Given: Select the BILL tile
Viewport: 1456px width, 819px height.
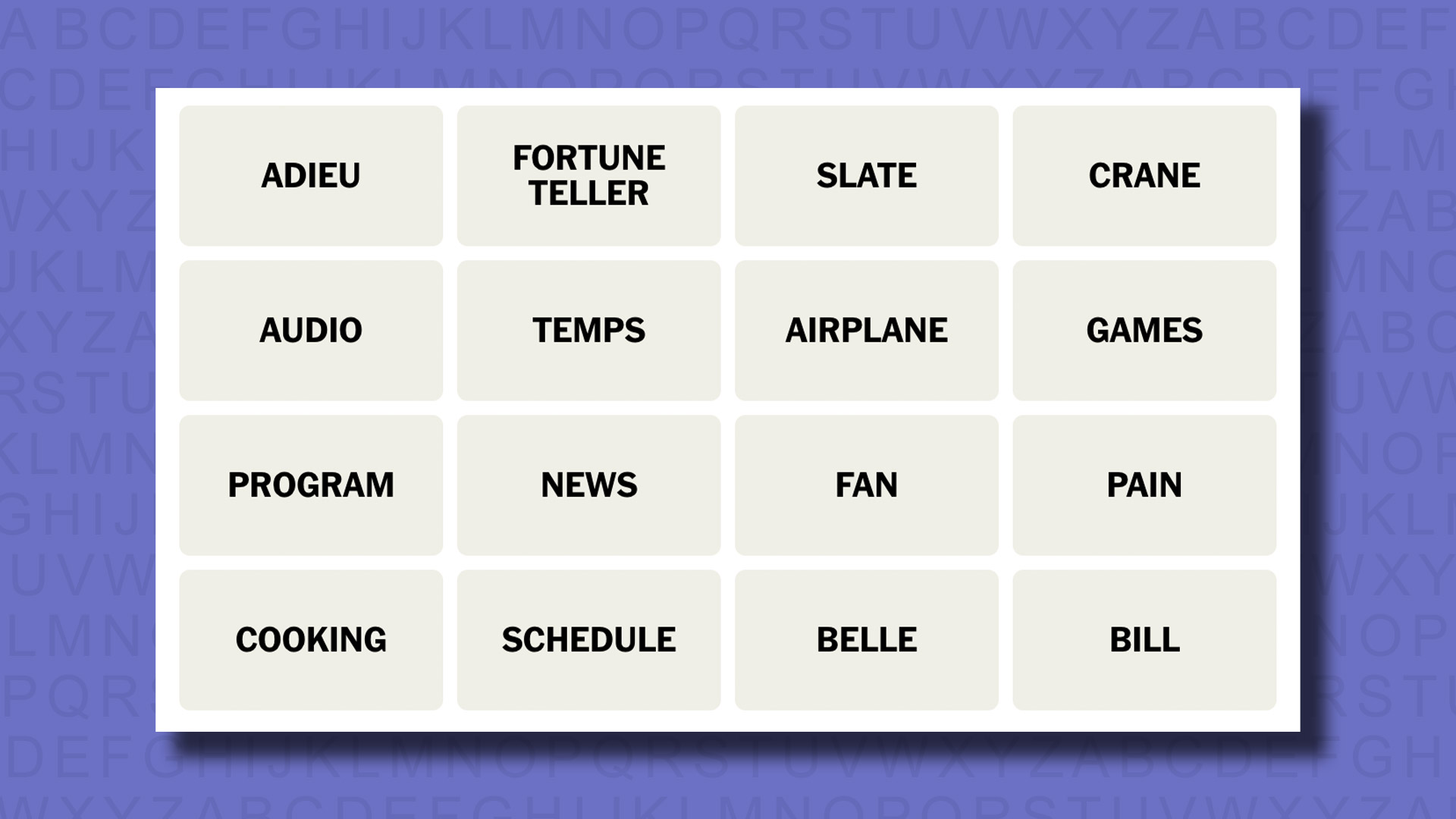Looking at the screenshot, I should tap(1144, 639).
